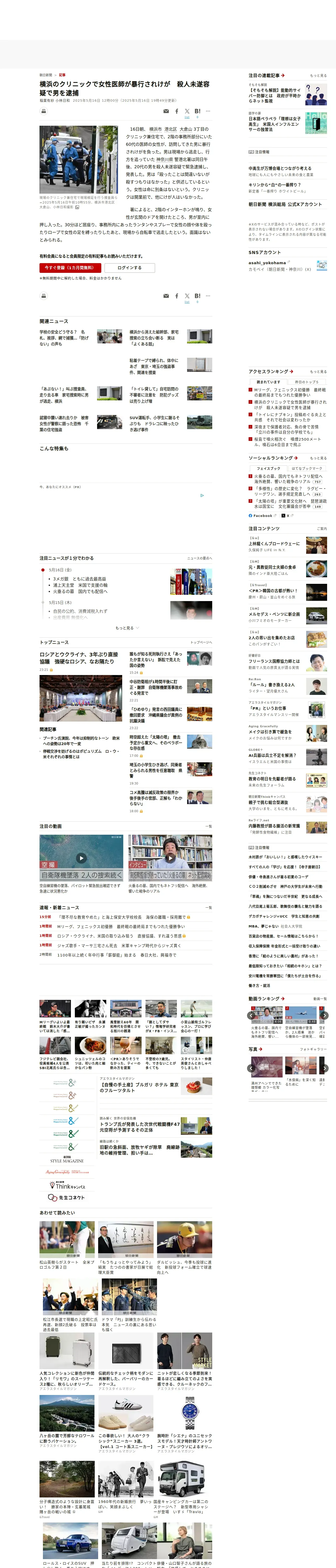Open Facebook link under social ranking
Screen dimensions: 336x1568
[262, 516]
